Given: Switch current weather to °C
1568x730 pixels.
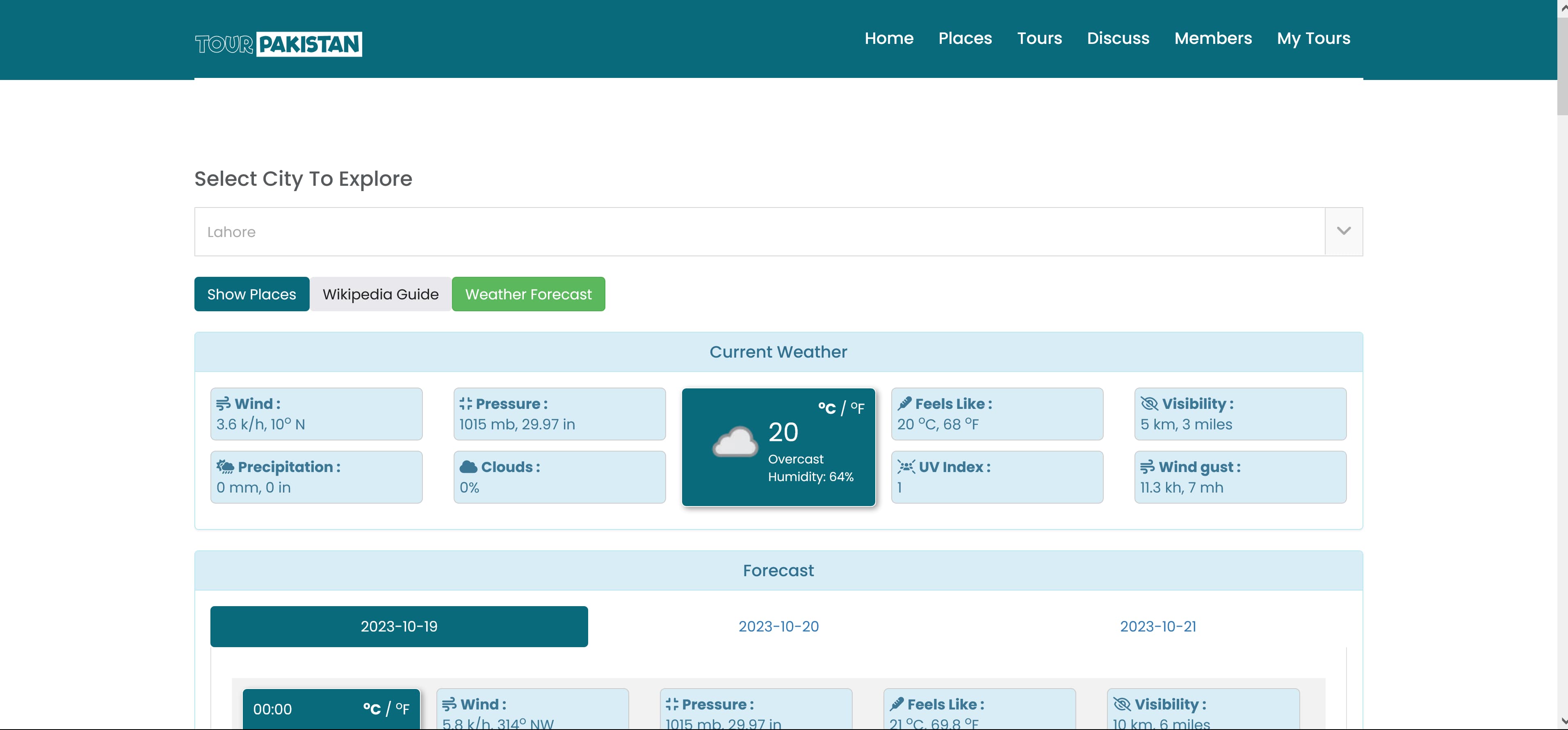Looking at the screenshot, I should (826, 408).
